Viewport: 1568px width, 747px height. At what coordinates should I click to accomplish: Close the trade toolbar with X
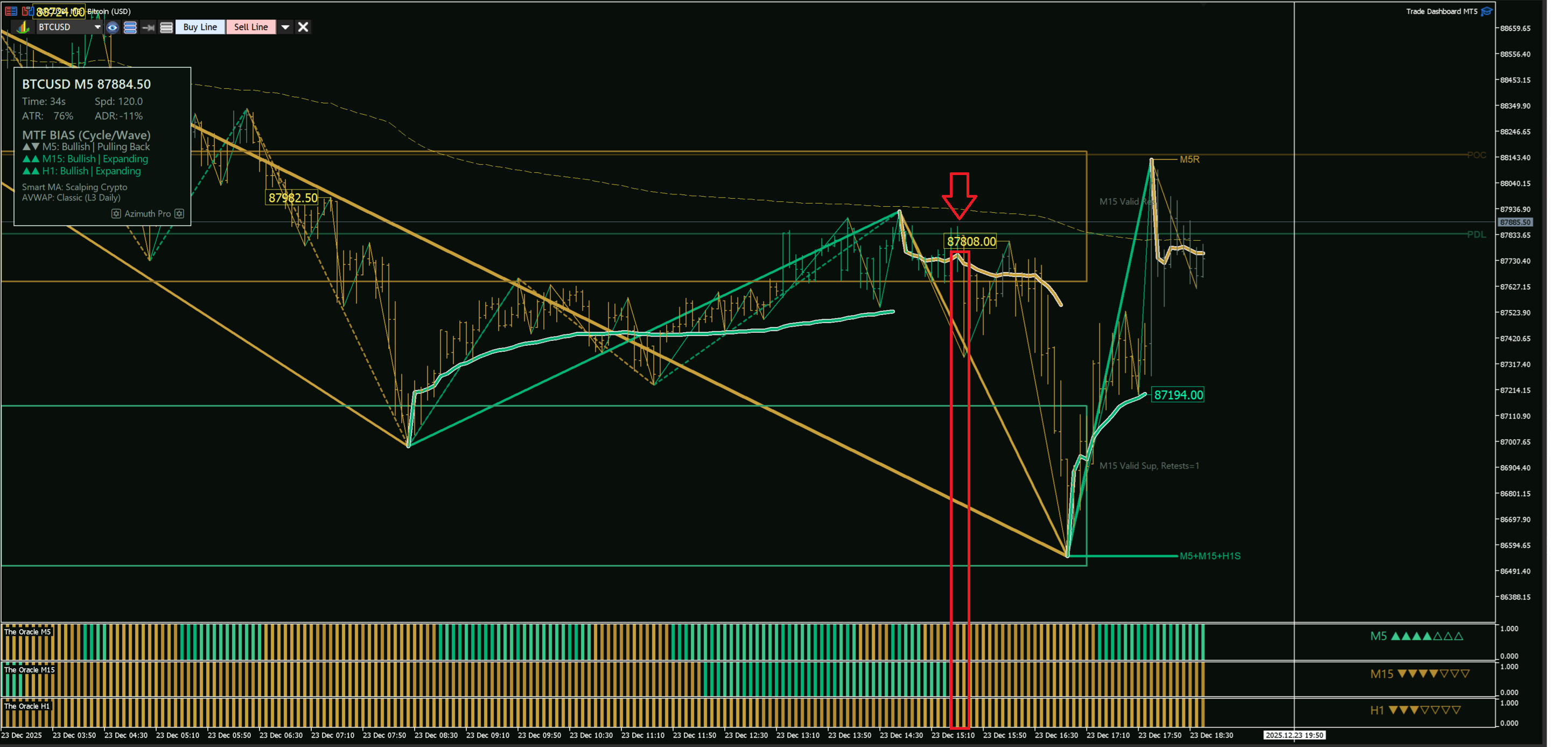coord(303,27)
